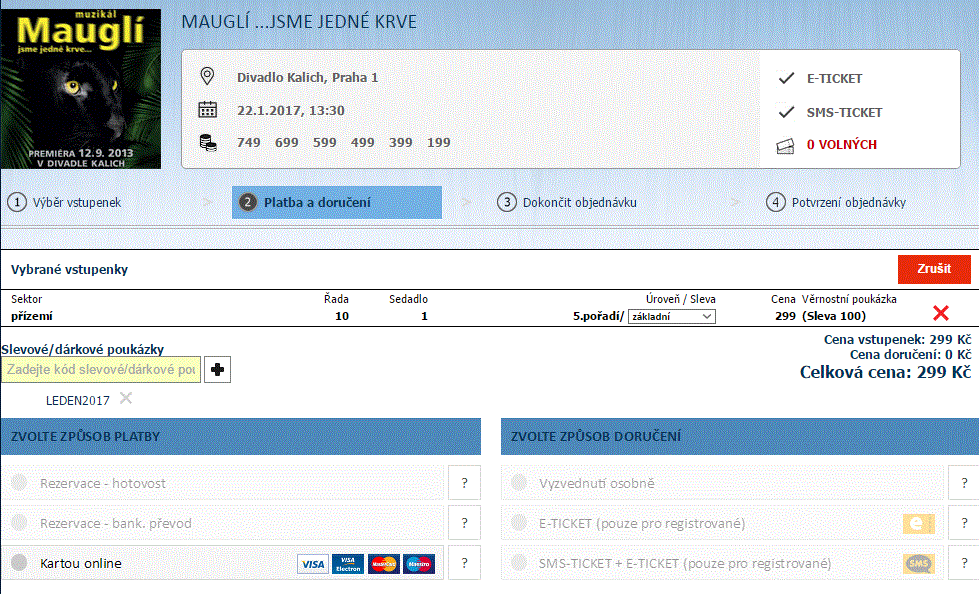
Task: Click the calendar icon next to the date
Action: [207, 110]
